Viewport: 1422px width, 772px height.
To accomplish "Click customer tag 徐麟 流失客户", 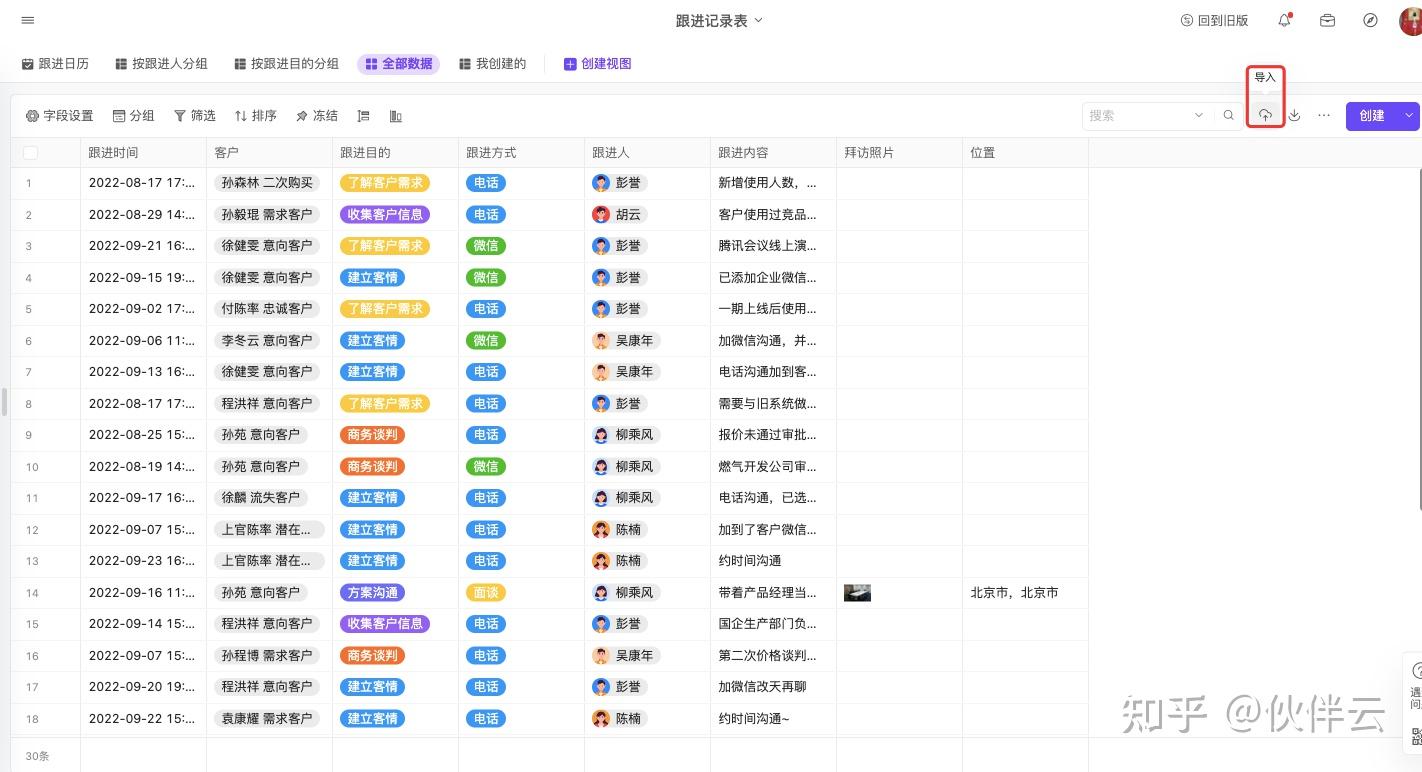I will pos(261,498).
